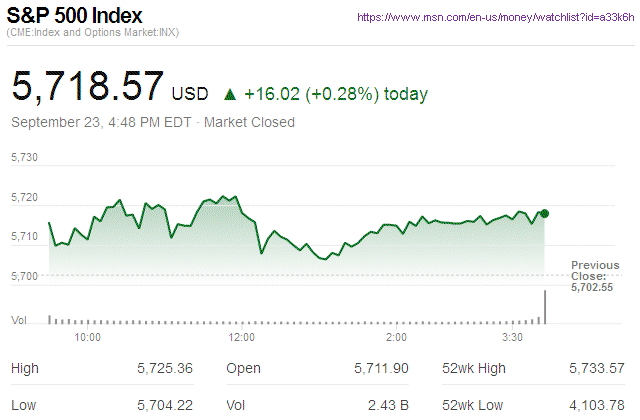This screenshot has width=640, height=420.
Task: Click the green dot at chart line end
Action: [x=544, y=213]
